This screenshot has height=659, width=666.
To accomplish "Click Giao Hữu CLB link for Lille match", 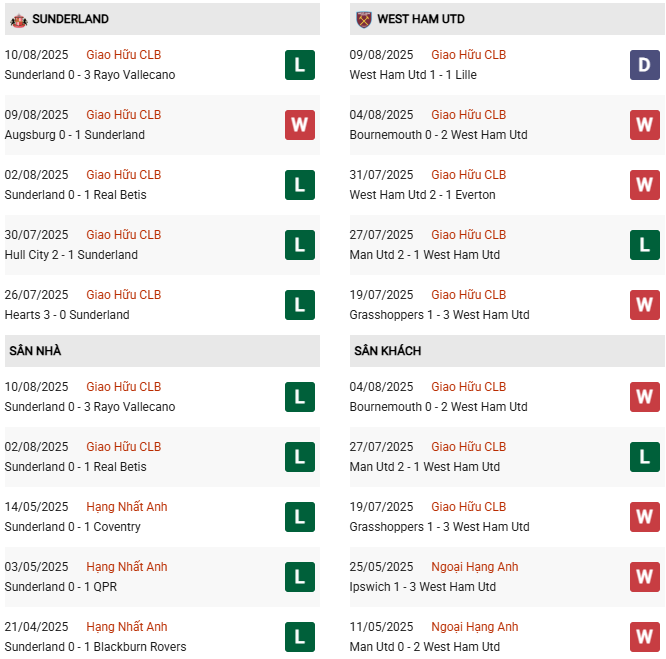I will [469, 55].
